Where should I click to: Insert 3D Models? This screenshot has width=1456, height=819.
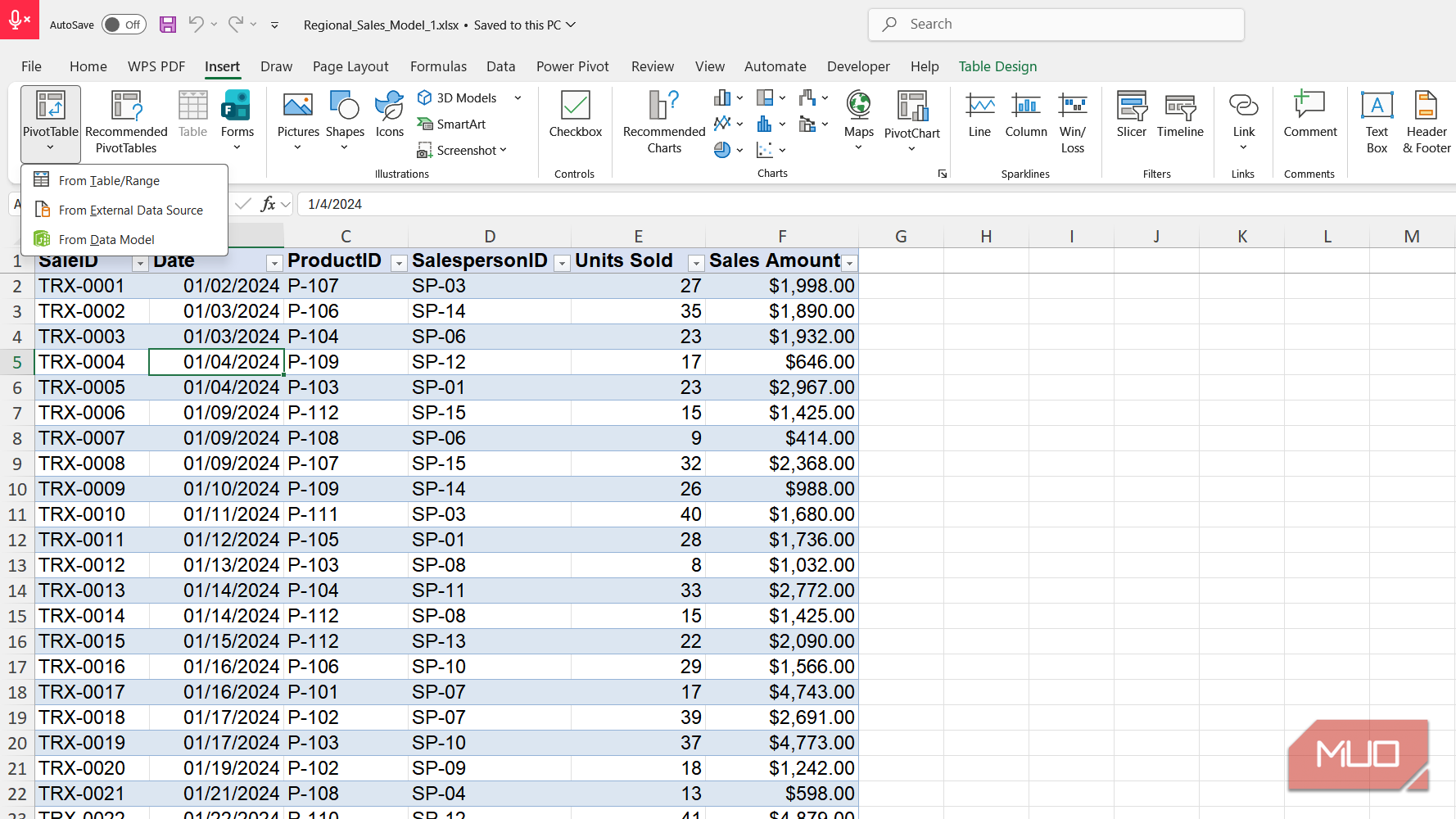pos(457,97)
